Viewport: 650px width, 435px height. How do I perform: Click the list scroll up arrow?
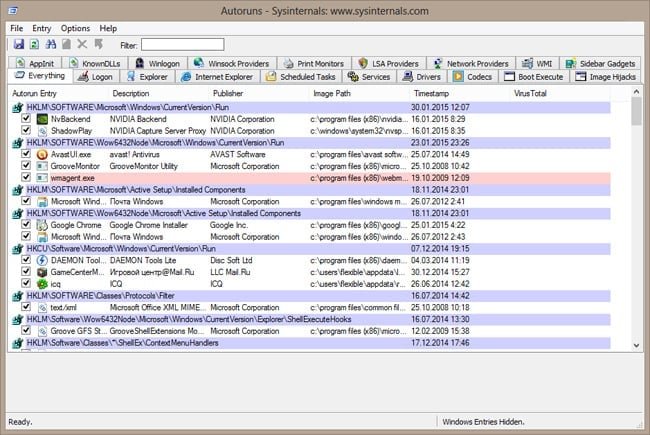(636, 92)
